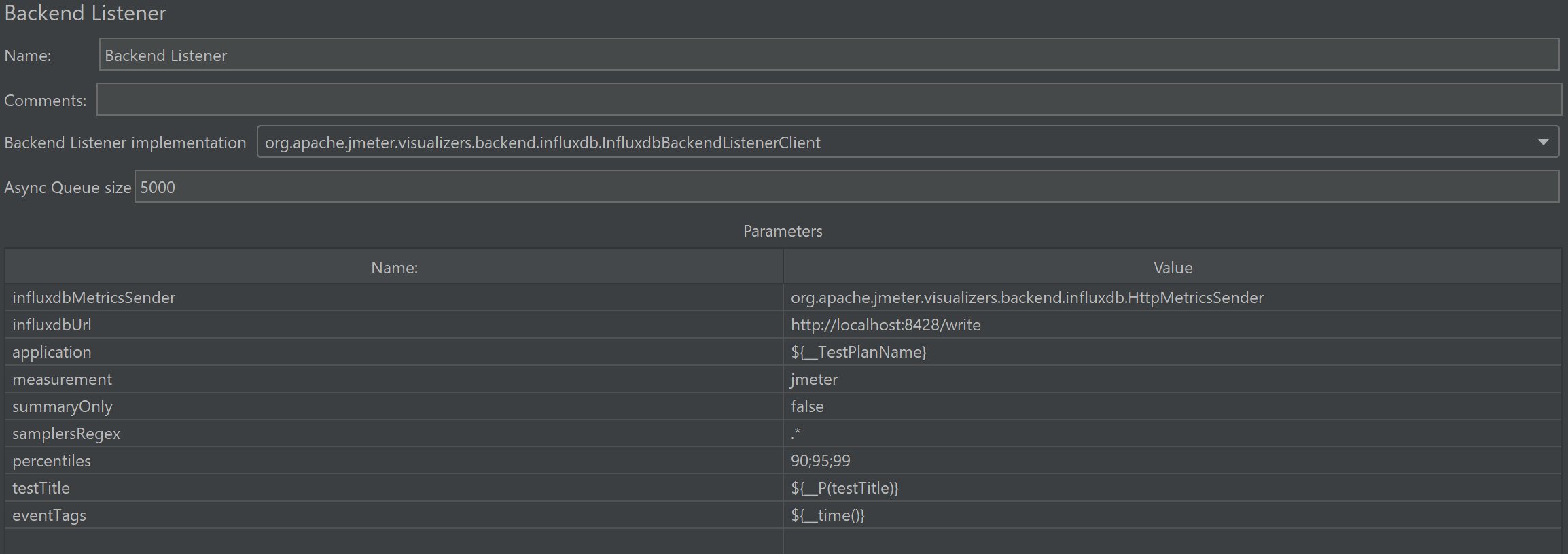Image resolution: width=1568 pixels, height=554 pixels.
Task: Focus the Comments text field
Action: [x=828, y=100]
